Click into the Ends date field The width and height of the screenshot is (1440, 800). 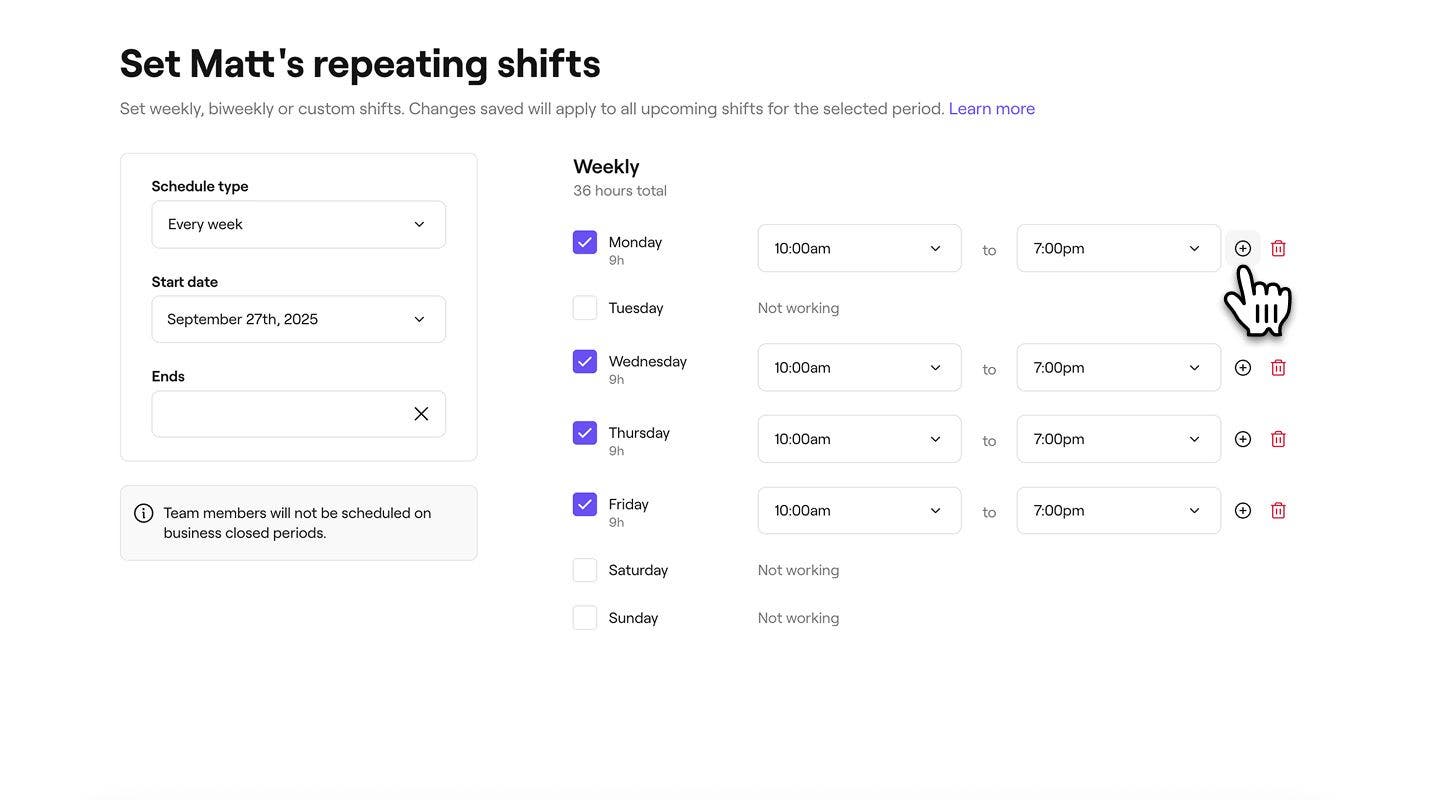click(x=280, y=414)
